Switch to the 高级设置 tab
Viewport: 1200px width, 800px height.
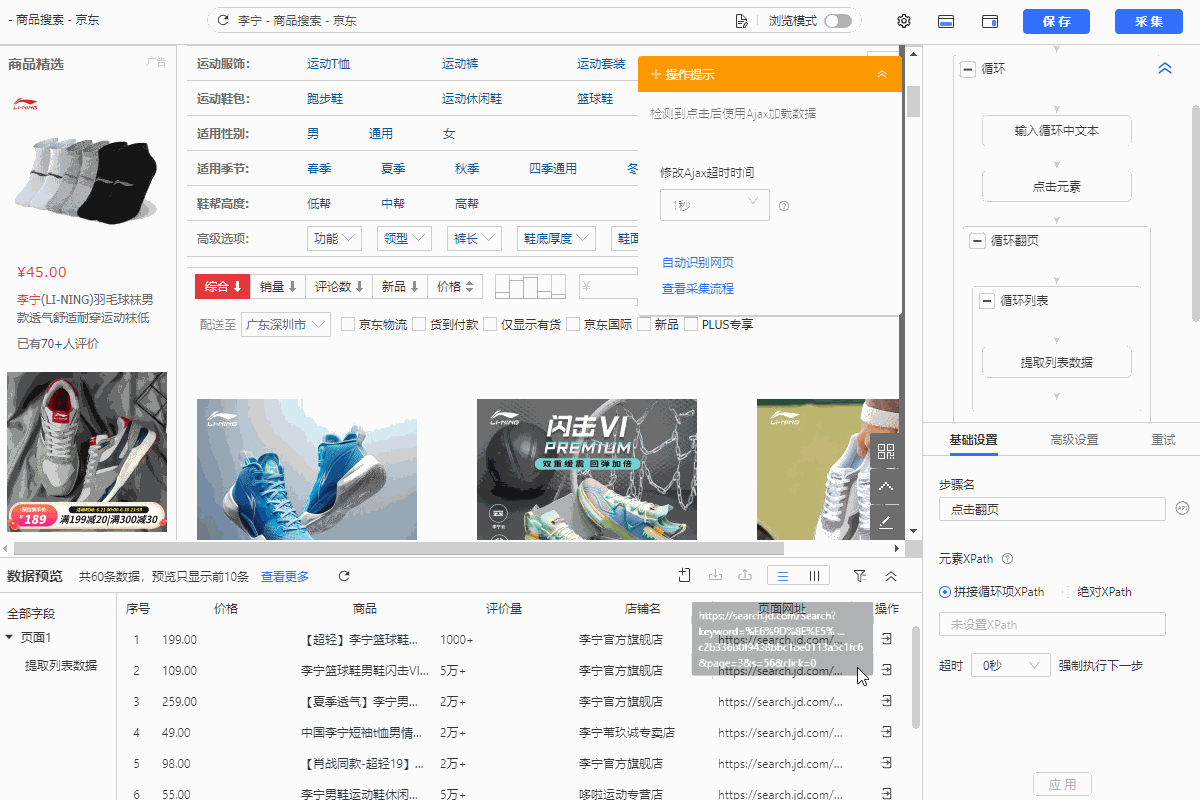click(1074, 440)
